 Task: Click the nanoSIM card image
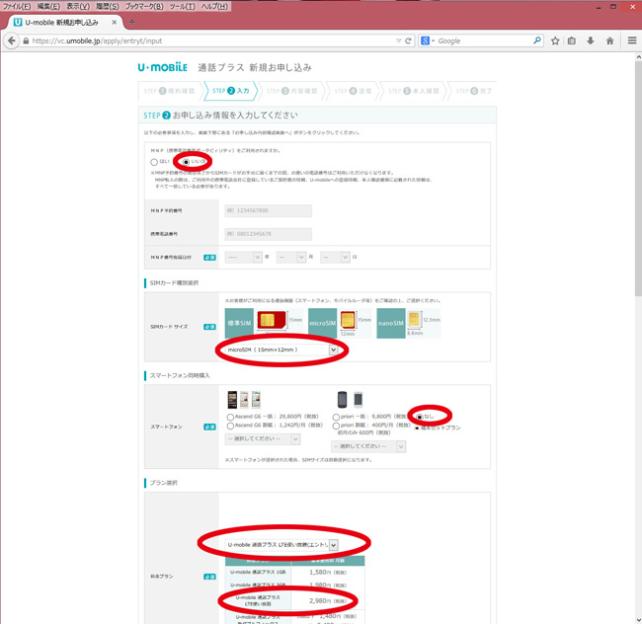click(x=414, y=319)
